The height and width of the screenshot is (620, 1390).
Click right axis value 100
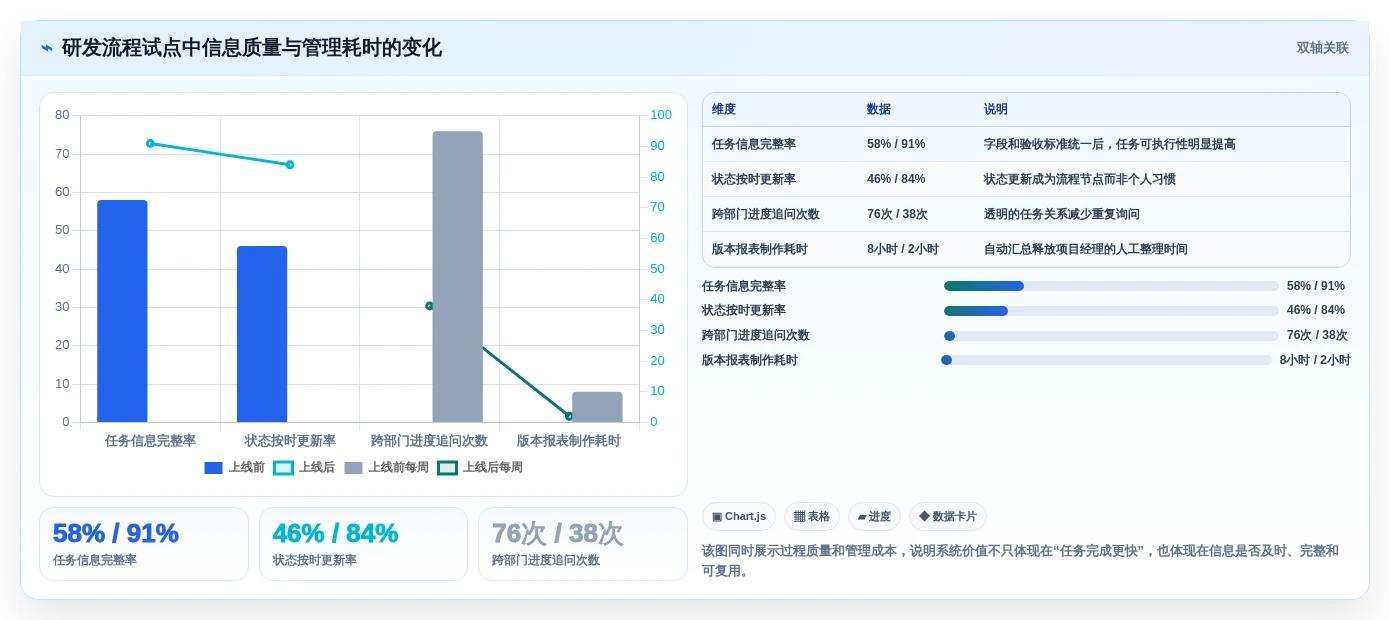pos(661,115)
